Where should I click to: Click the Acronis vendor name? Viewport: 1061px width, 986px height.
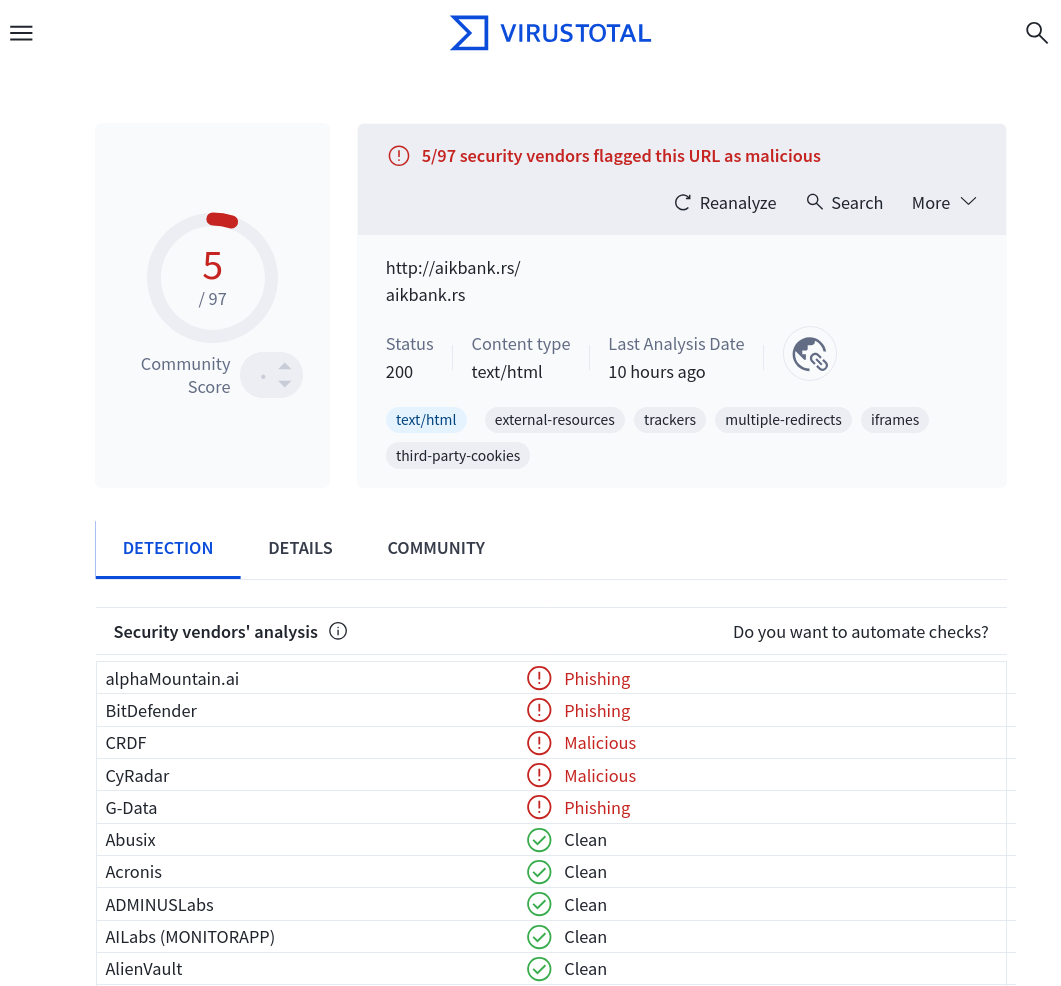click(133, 872)
